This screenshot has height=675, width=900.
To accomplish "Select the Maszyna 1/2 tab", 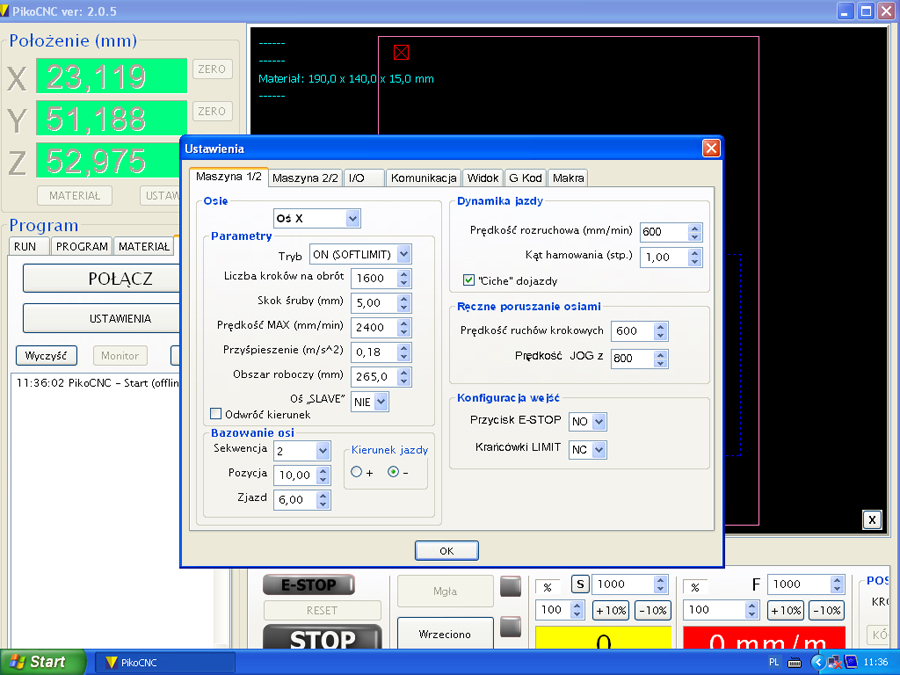I will point(228,177).
